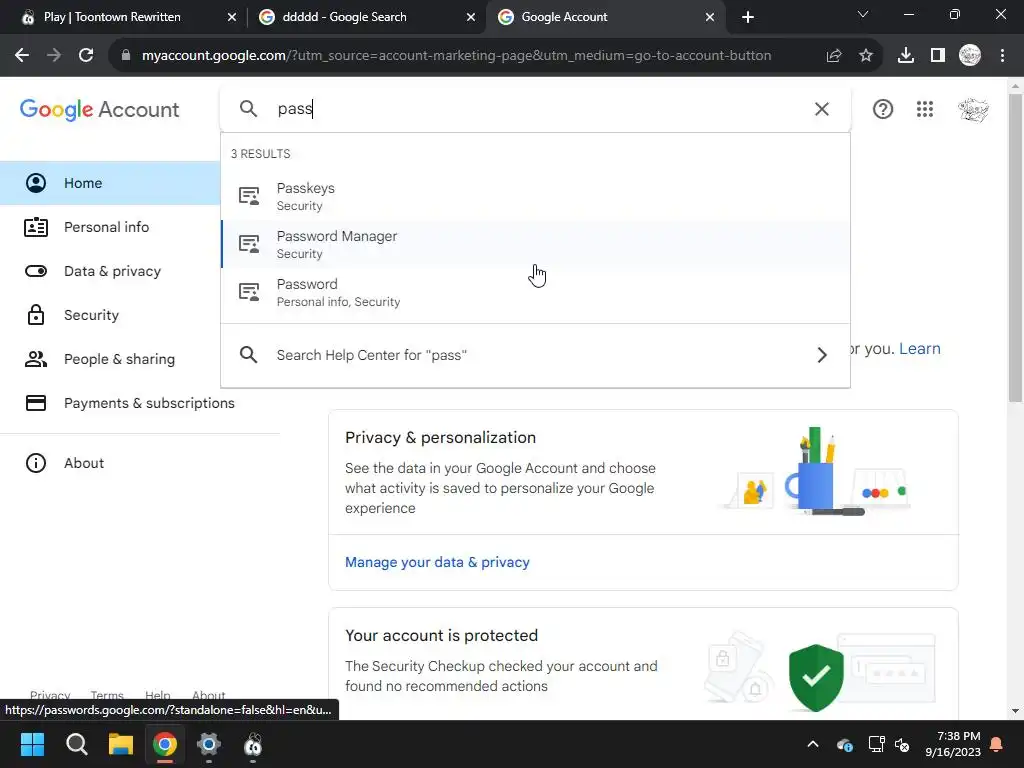
Task: Reload the current page
Action: (86, 56)
